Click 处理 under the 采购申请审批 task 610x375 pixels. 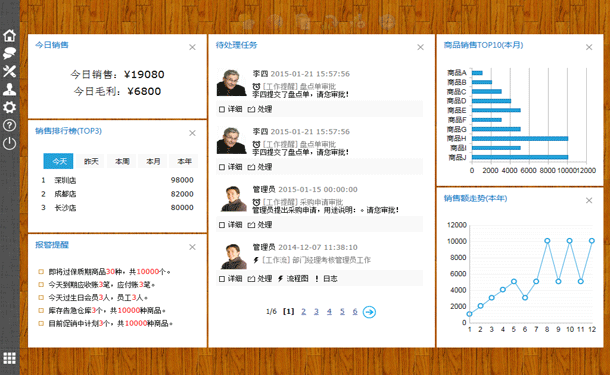(260, 225)
